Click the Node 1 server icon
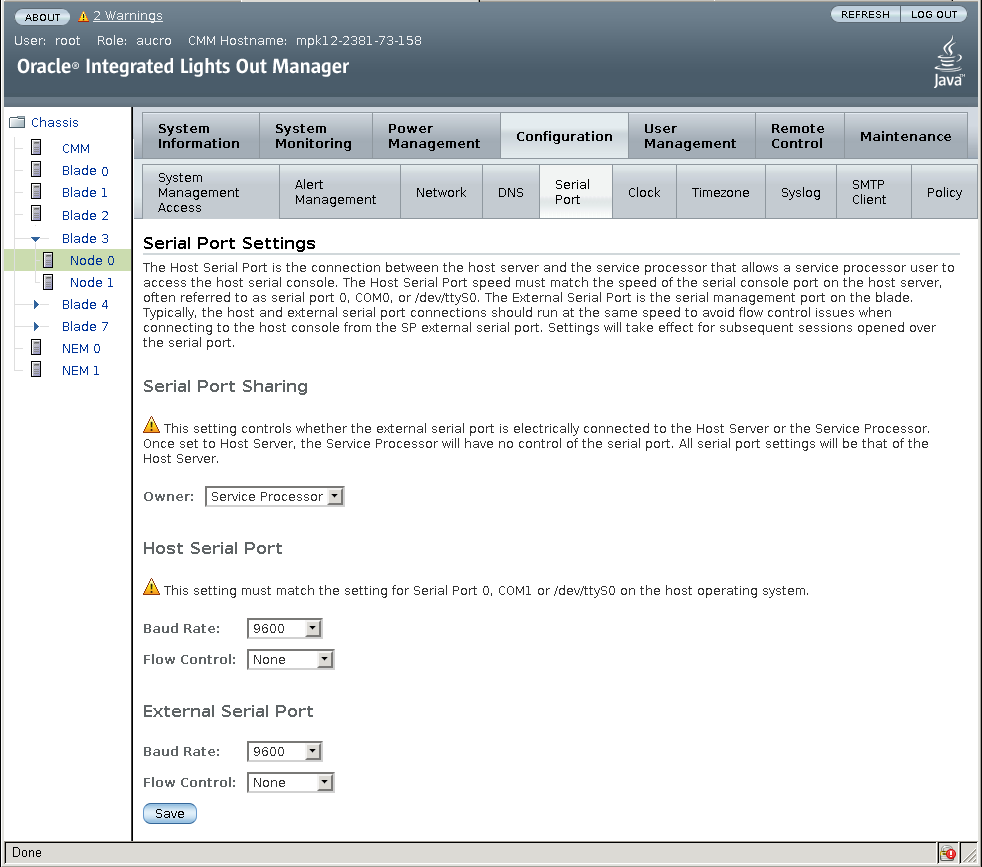Screen dimensions: 982x867 (x=48, y=282)
